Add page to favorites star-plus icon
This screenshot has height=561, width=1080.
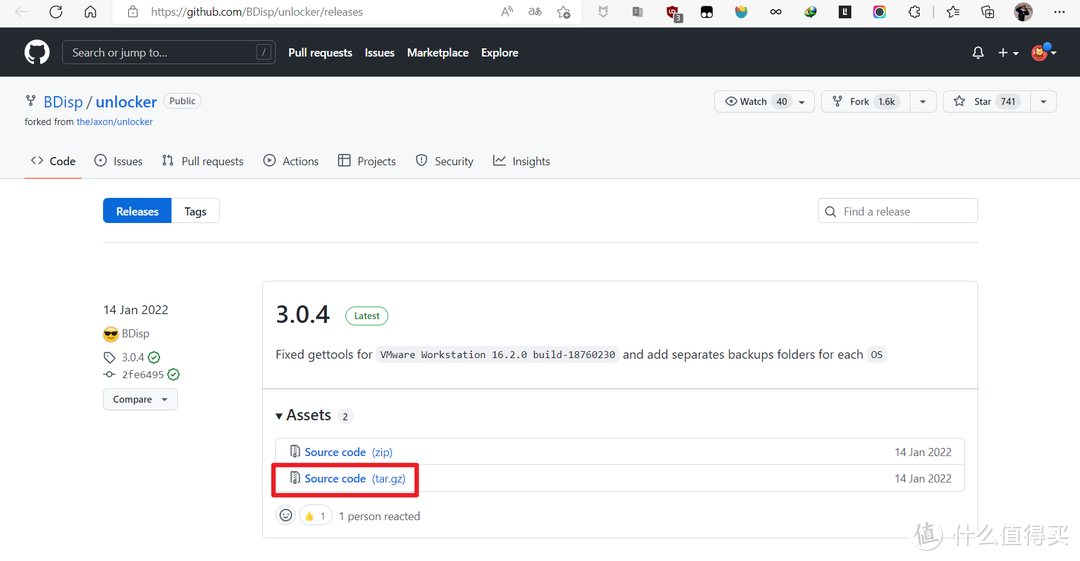[x=563, y=12]
